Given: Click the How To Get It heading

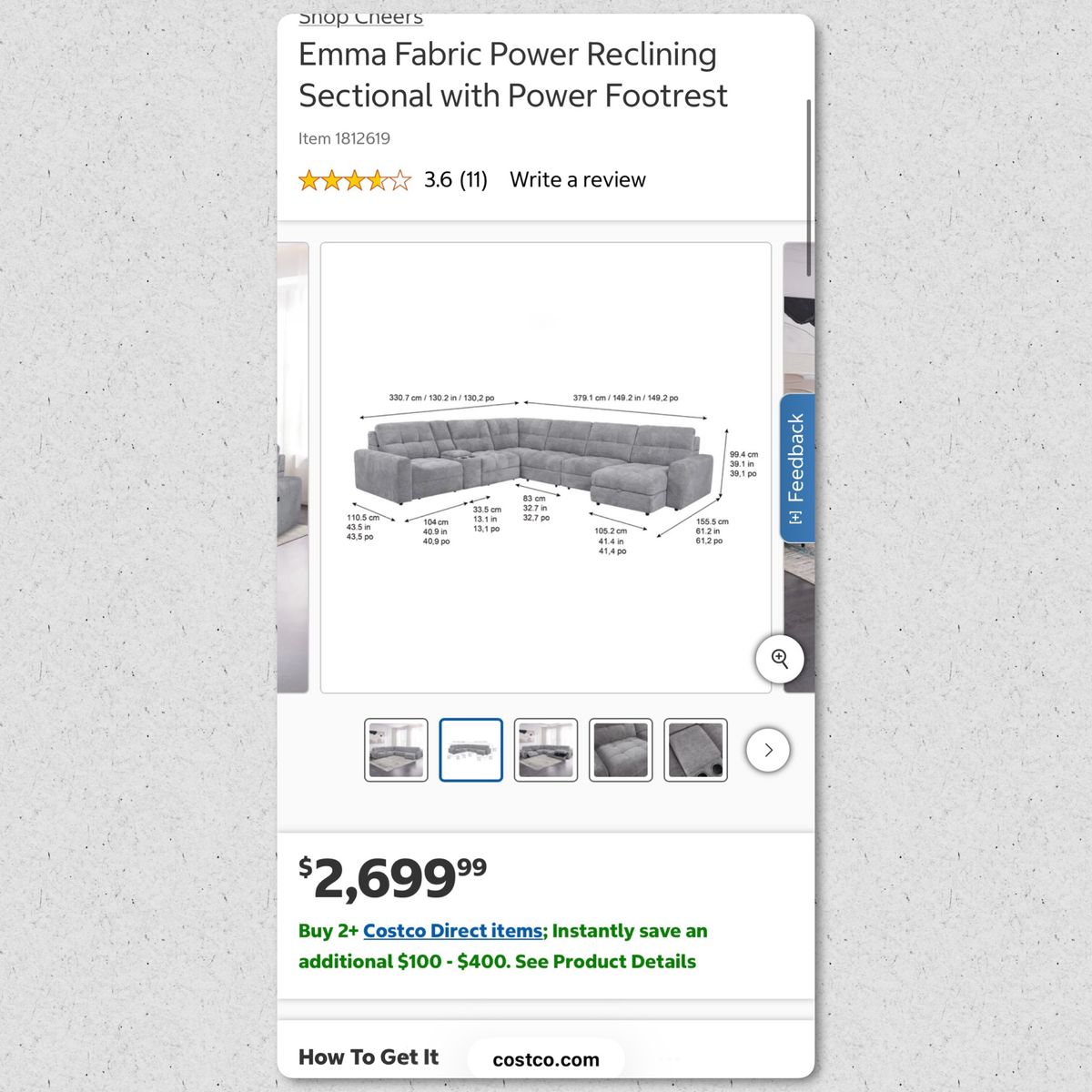Looking at the screenshot, I should pos(369,1057).
